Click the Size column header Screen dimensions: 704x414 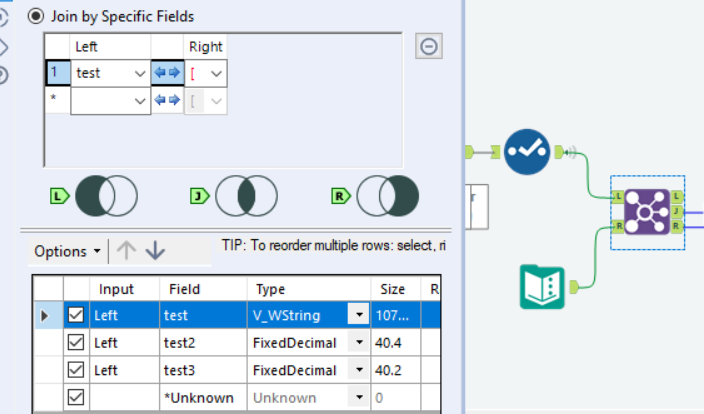coord(396,289)
